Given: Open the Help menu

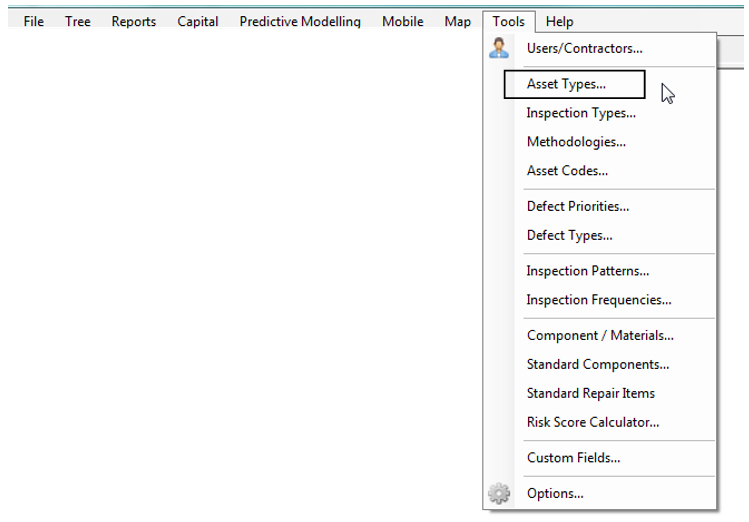Looking at the screenshot, I should pyautogui.click(x=560, y=21).
